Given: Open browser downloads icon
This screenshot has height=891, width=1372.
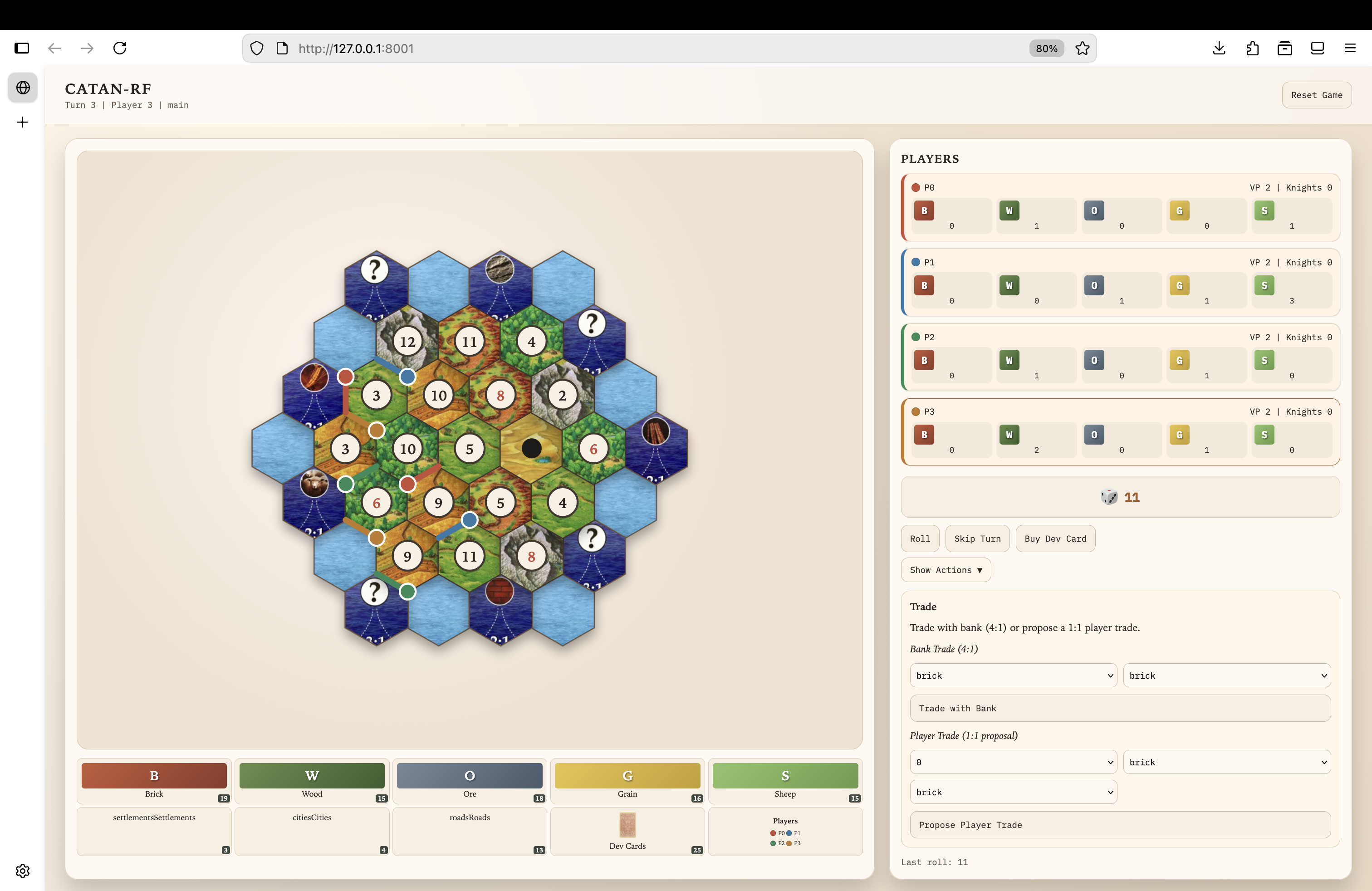Looking at the screenshot, I should (1219, 49).
